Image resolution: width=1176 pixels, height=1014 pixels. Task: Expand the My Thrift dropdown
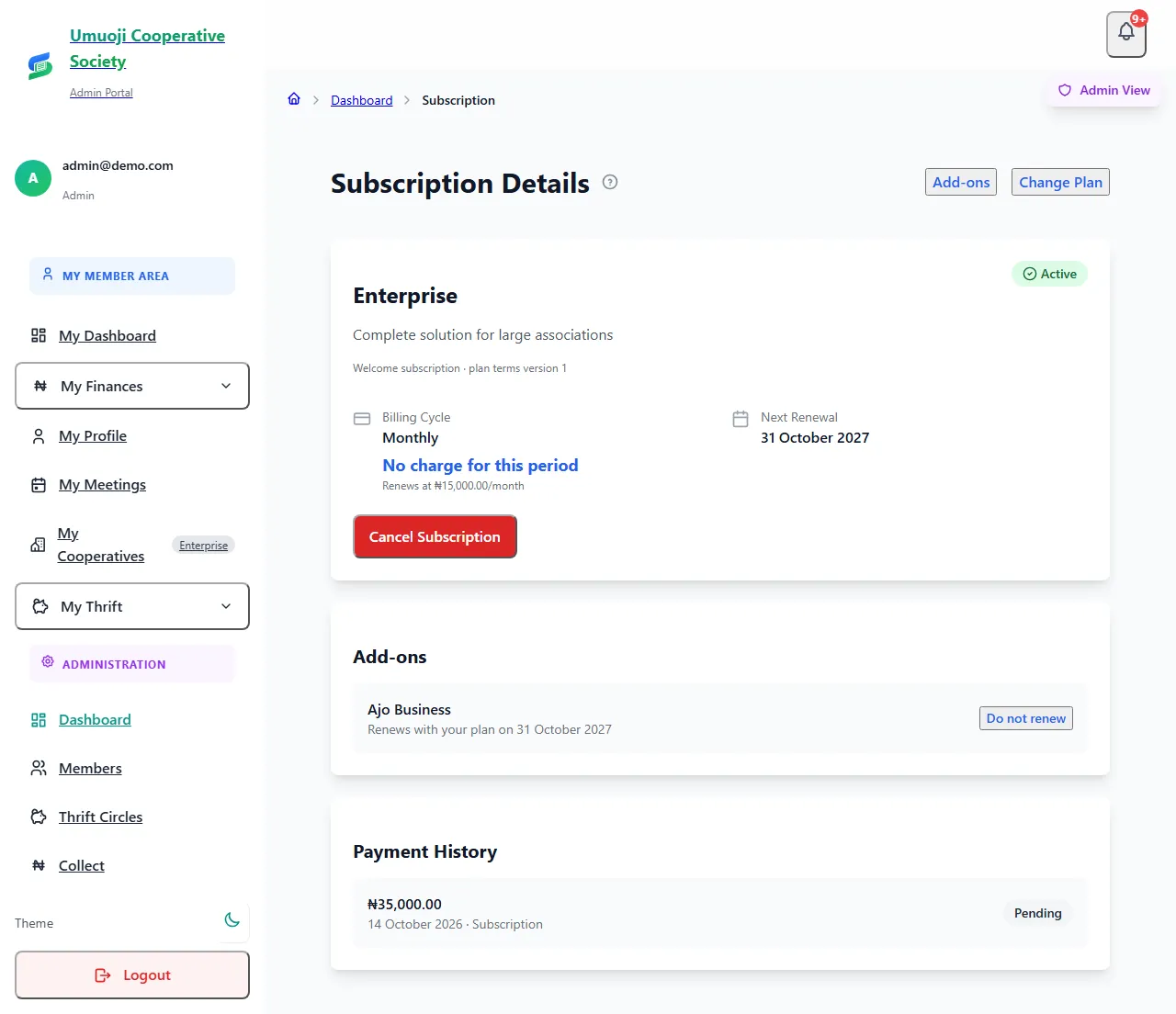(132, 606)
